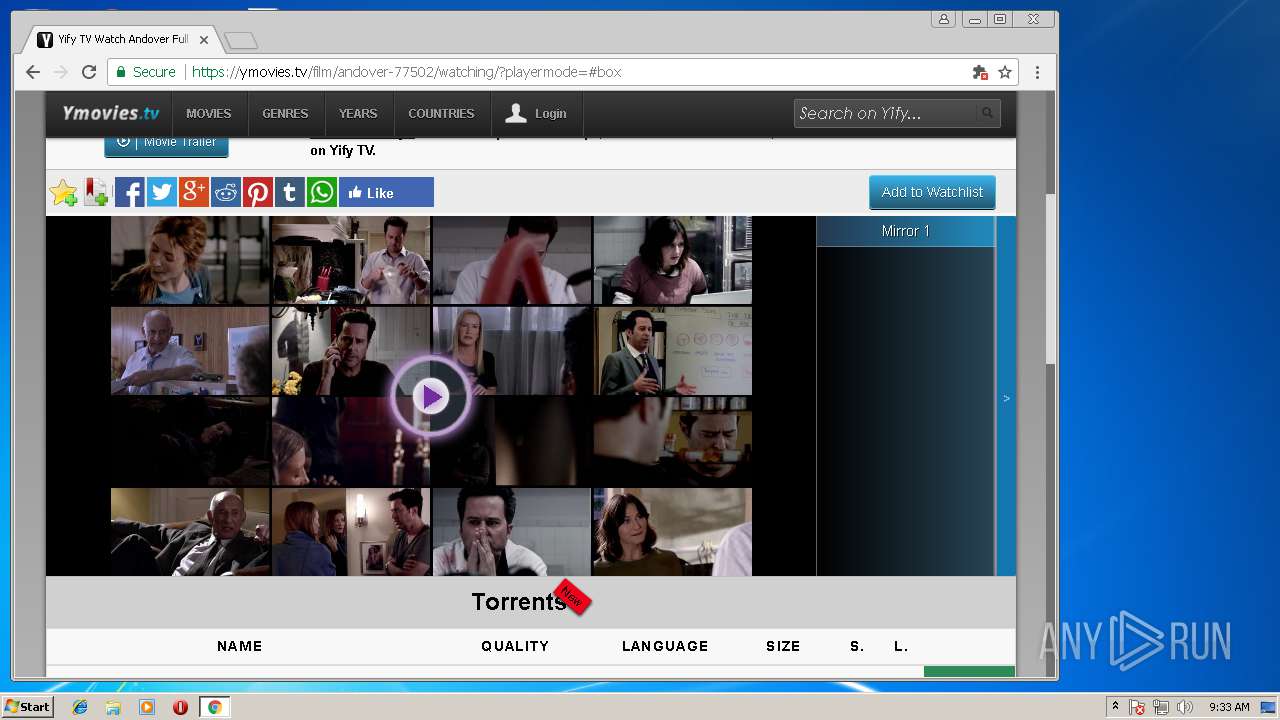1280x720 pixels.
Task: Click the Movie Trailer button
Action: click(166, 144)
